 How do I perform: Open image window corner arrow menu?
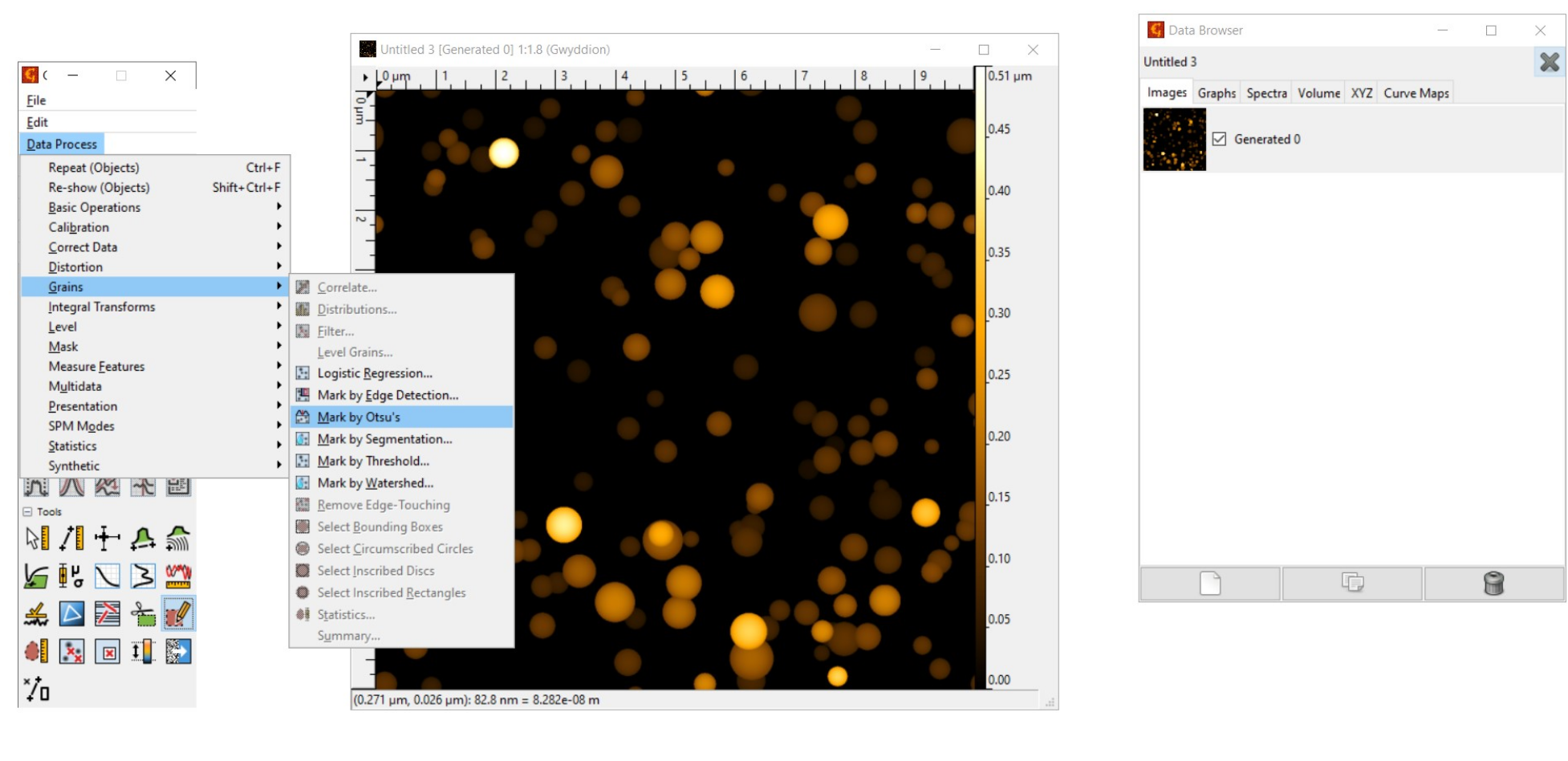click(x=365, y=77)
